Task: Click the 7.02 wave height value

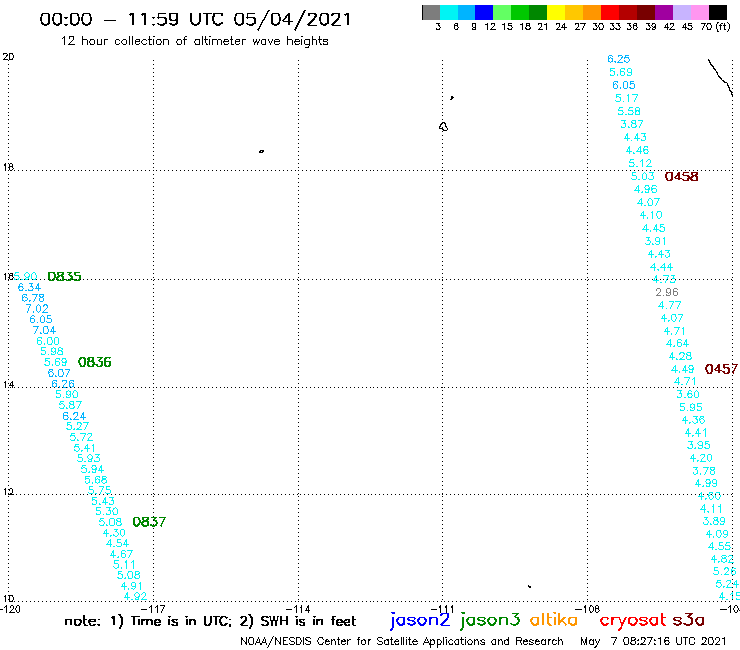Action: pyautogui.click(x=37, y=309)
